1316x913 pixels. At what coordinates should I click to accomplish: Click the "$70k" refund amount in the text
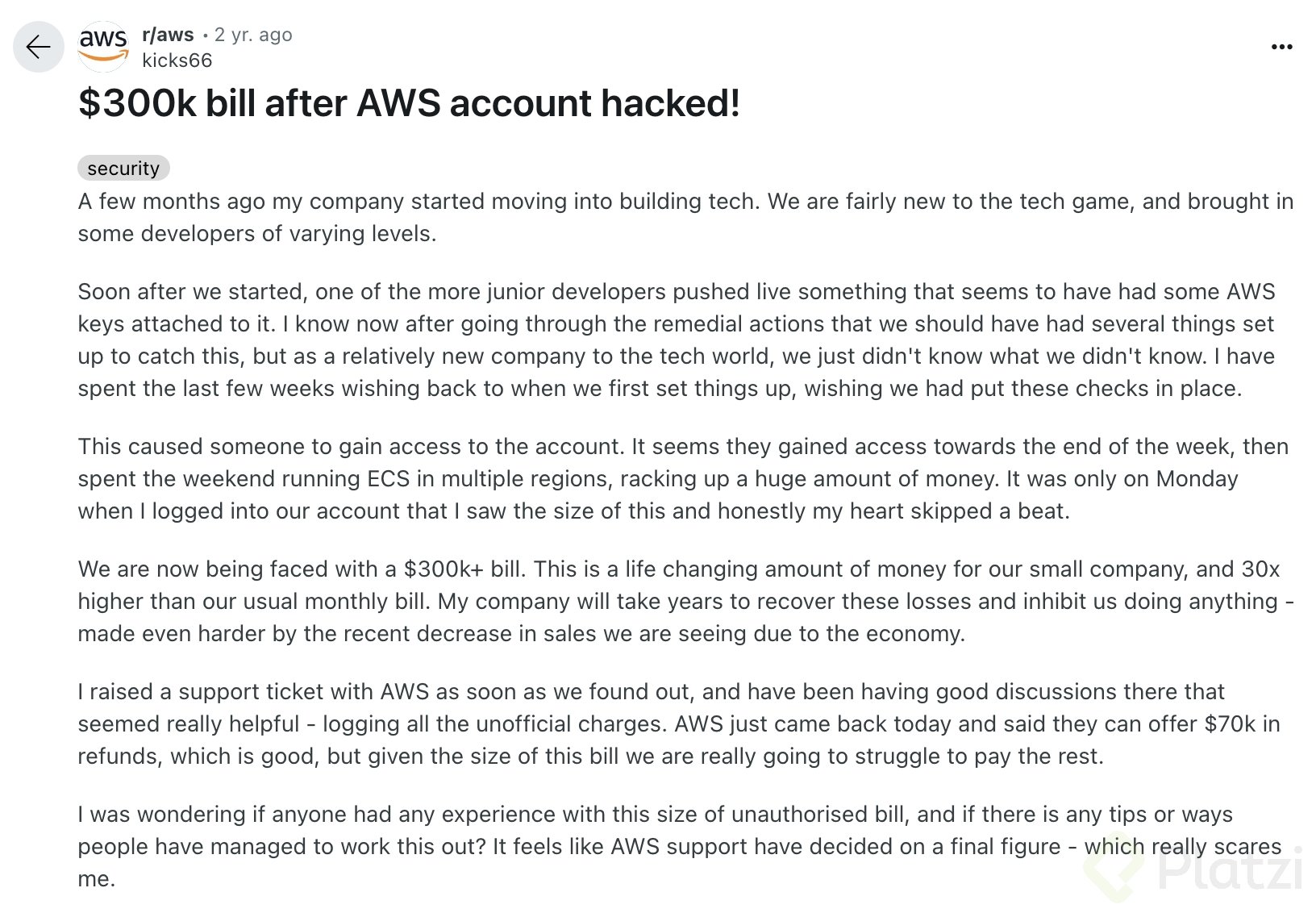pos(1230,723)
